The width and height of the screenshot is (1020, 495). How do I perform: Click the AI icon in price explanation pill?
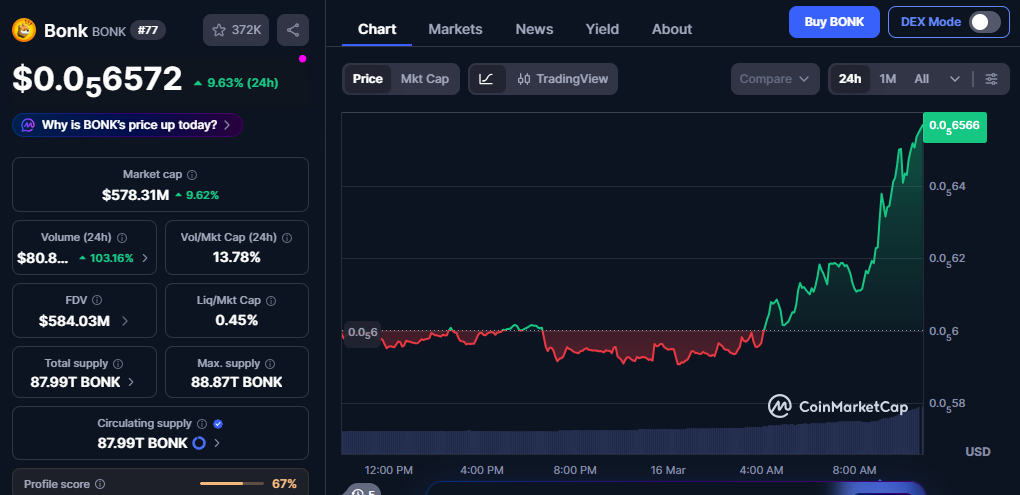28,125
